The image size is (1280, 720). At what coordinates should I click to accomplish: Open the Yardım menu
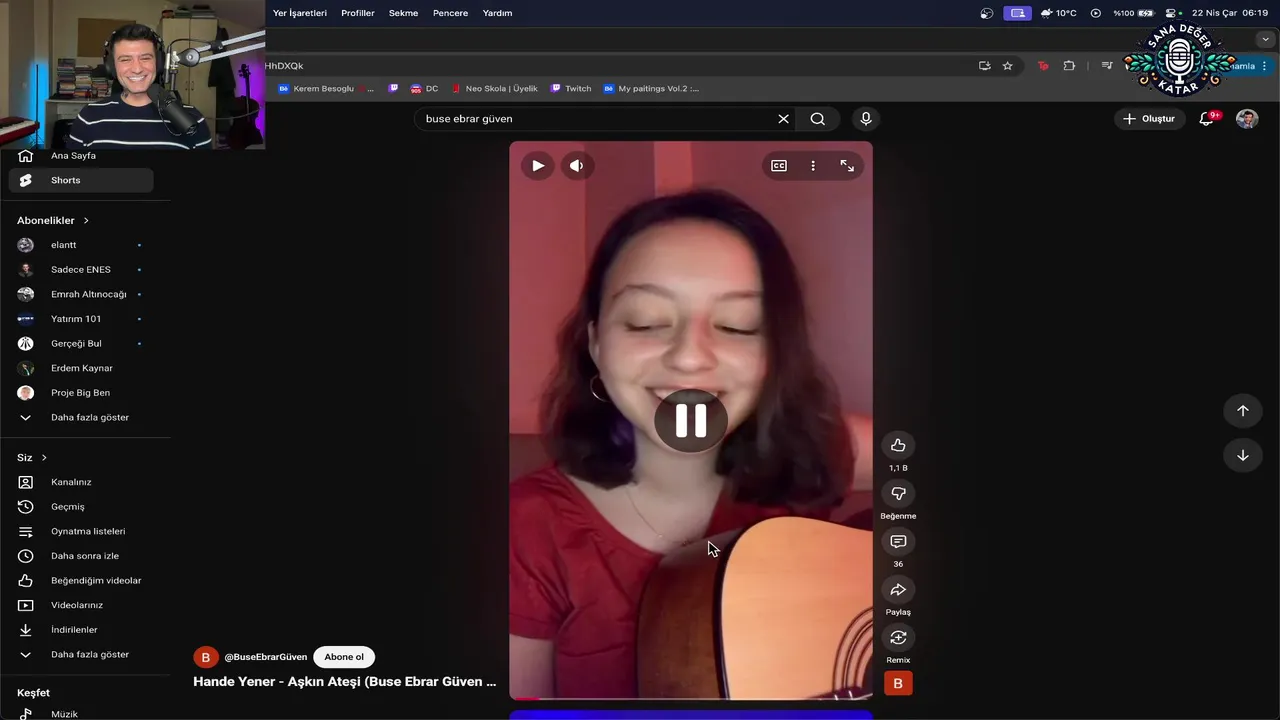tap(497, 13)
